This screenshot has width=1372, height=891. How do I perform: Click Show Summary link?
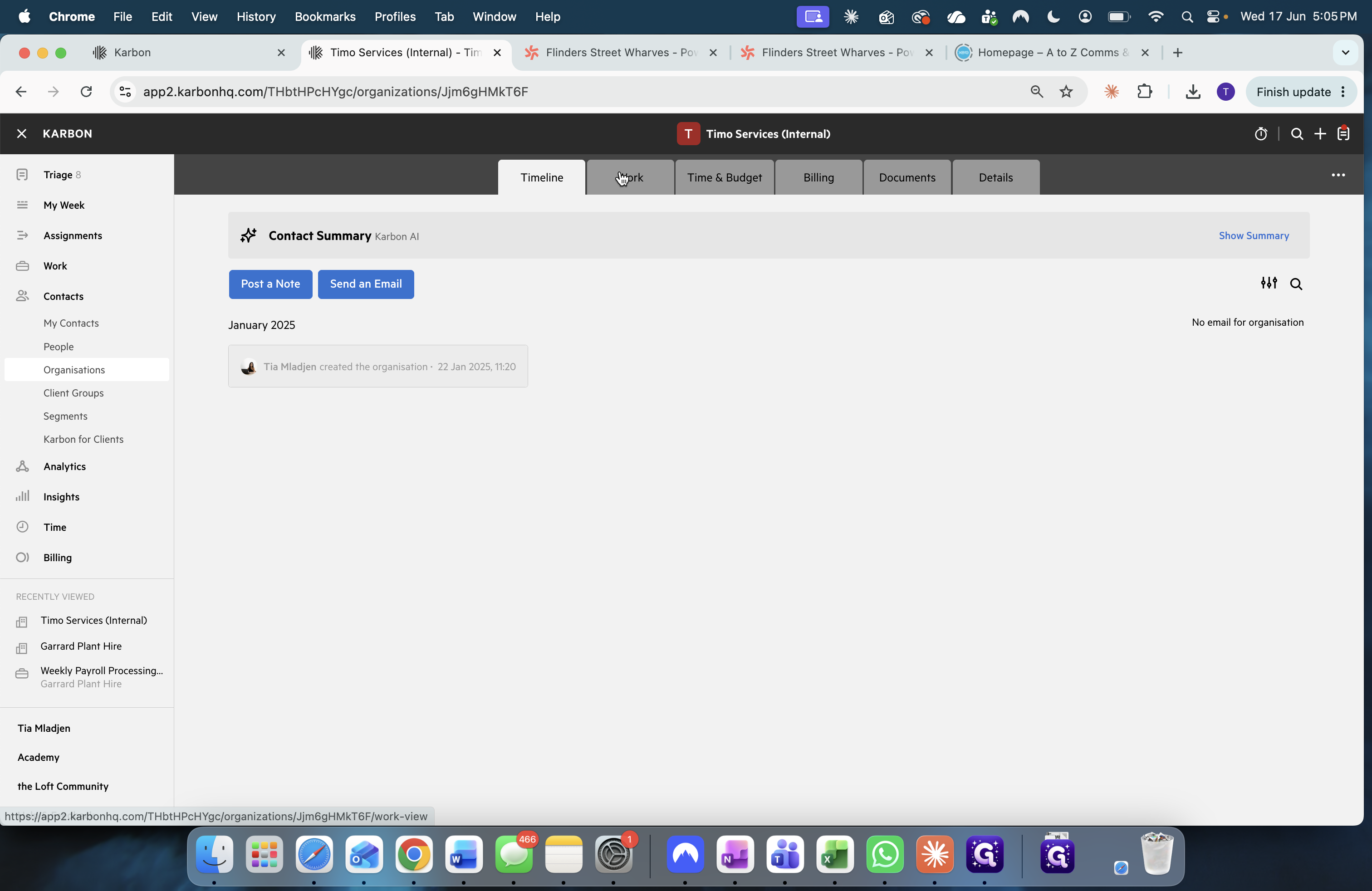coord(1254,235)
